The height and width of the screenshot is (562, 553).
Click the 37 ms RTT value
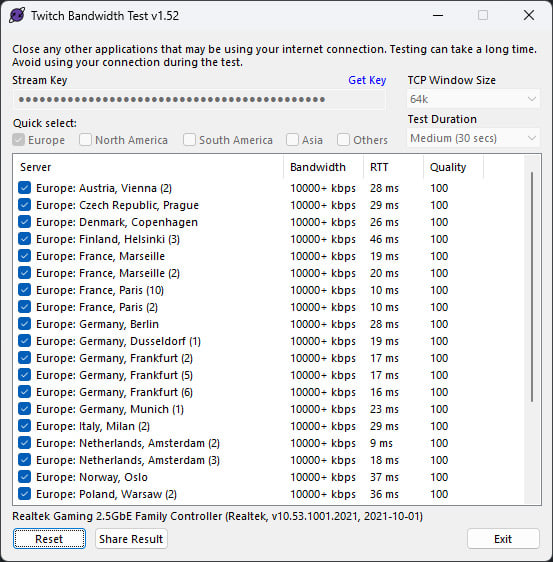point(384,477)
